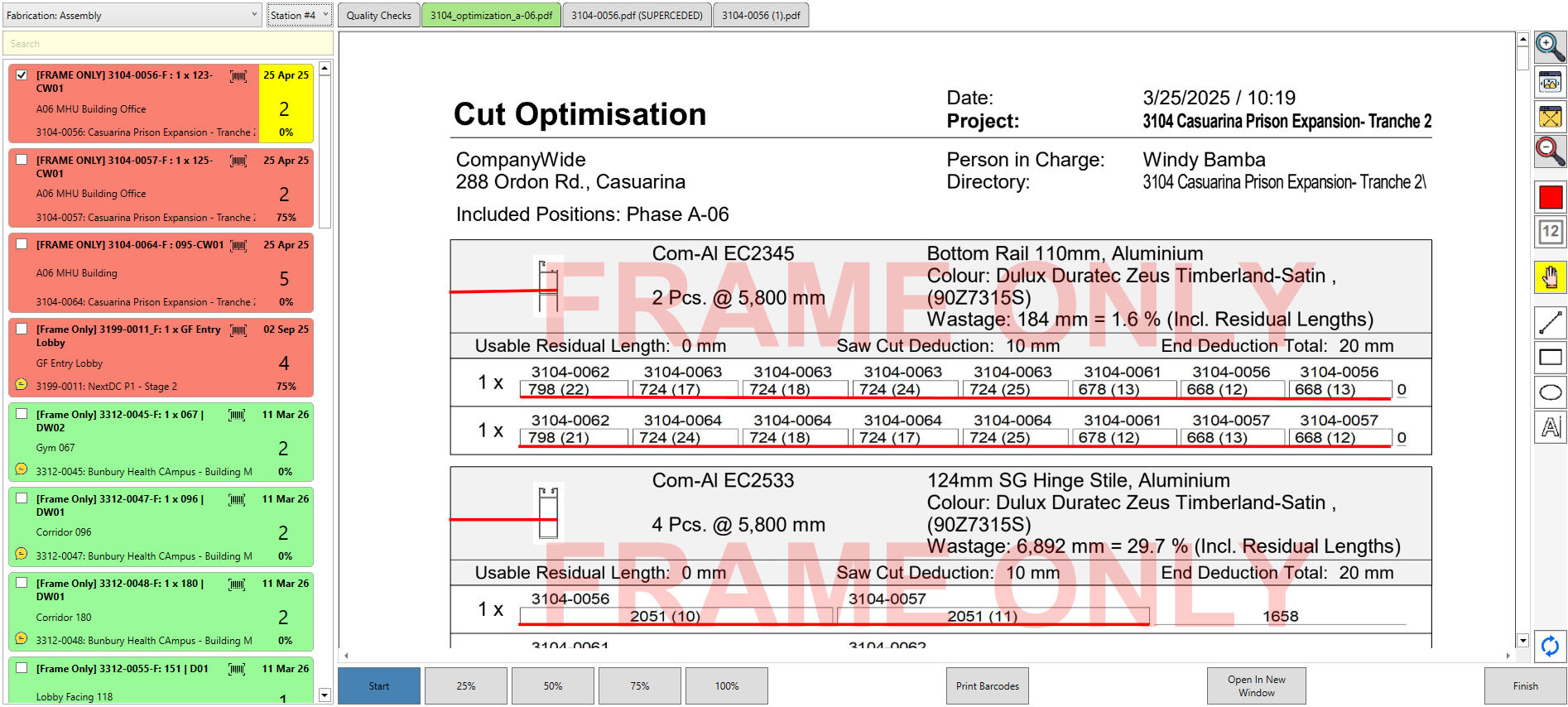The width and height of the screenshot is (1568, 707).
Task: Click the 75% progress button
Action: click(x=639, y=685)
